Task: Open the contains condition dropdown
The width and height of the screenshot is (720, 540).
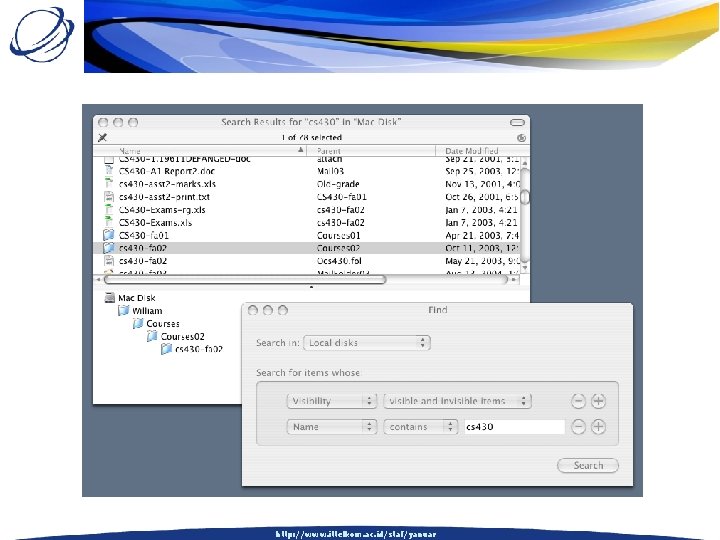Action: pos(421,427)
